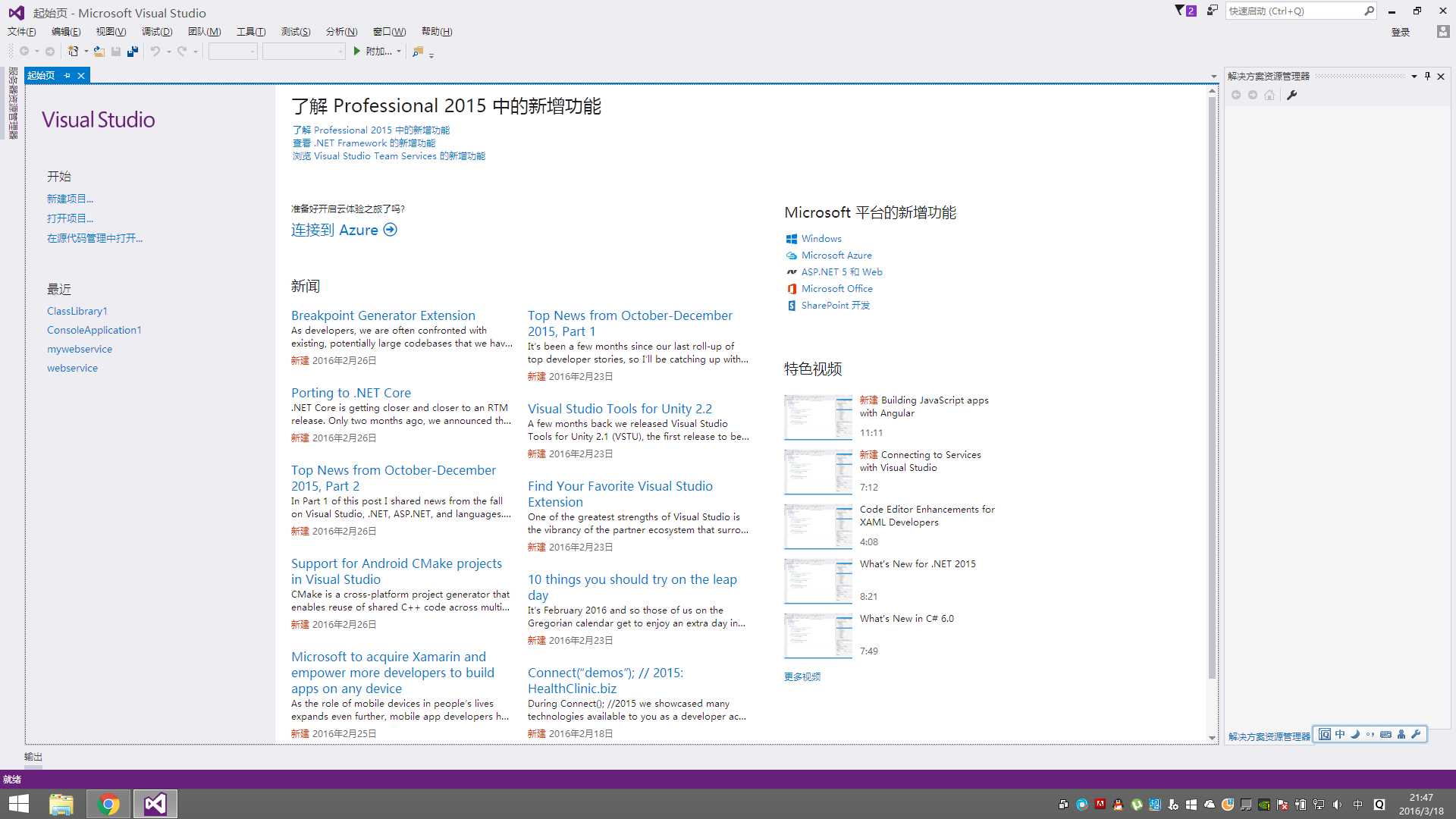
Task: Click the 输出 panel tab at bottom
Action: (x=33, y=757)
